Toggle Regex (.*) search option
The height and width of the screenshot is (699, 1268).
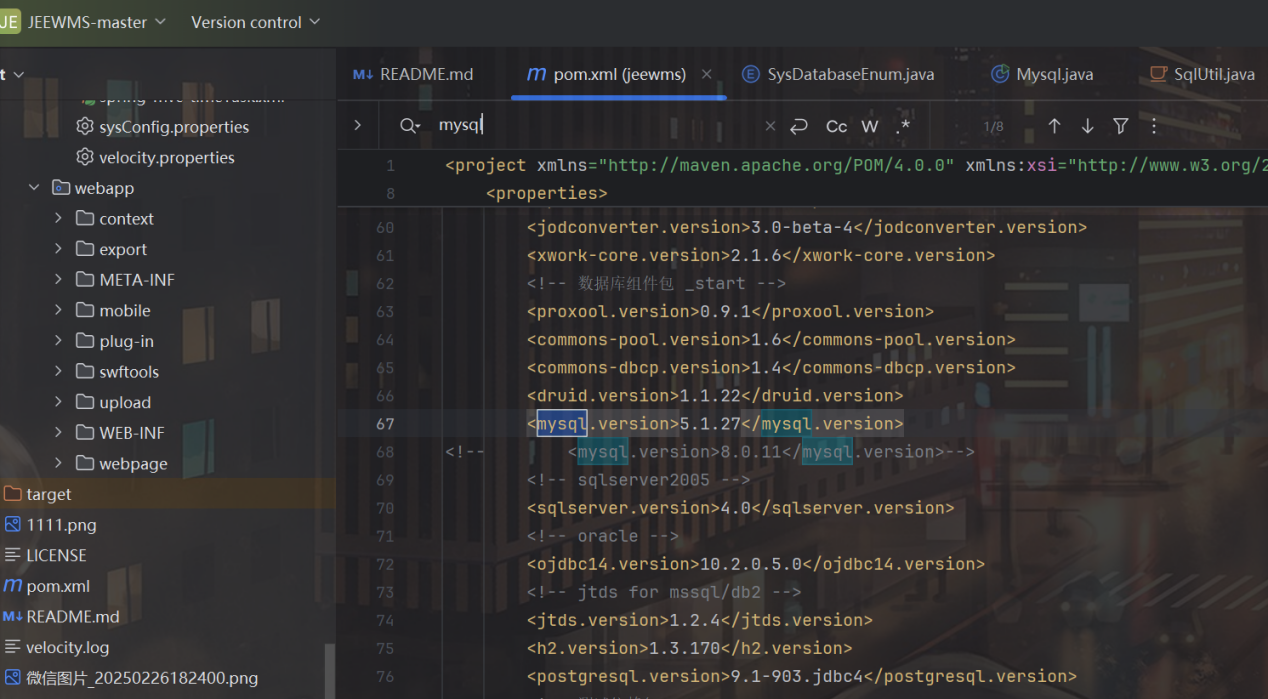[903, 126]
